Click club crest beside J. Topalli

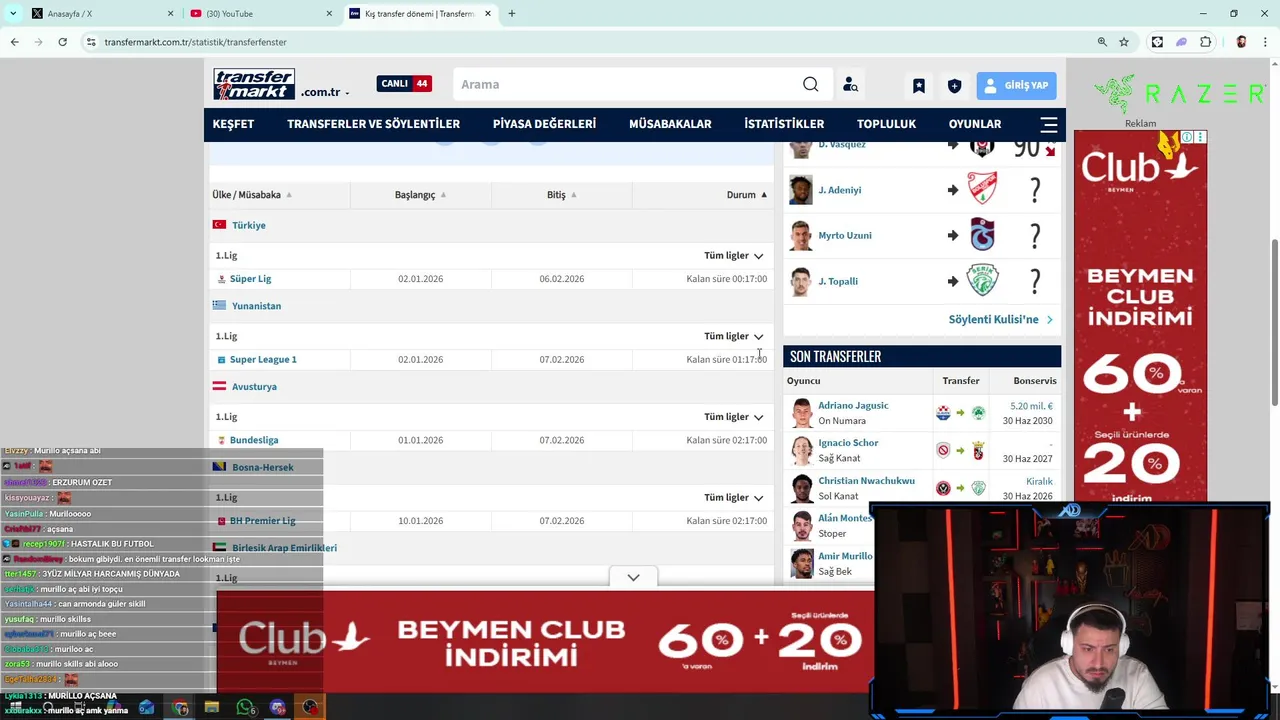point(983,281)
